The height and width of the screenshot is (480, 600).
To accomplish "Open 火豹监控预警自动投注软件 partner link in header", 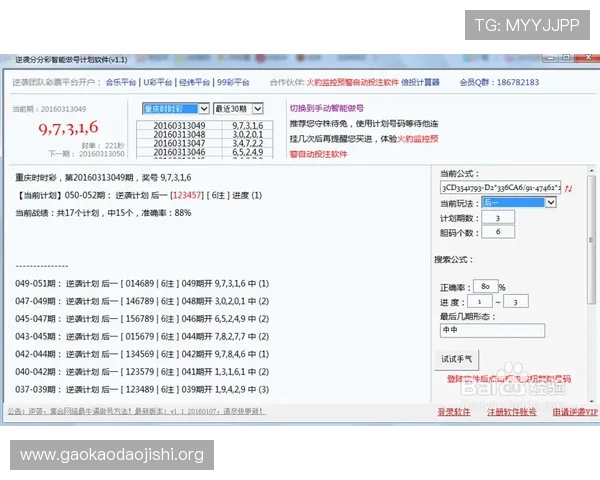I will tap(352, 82).
